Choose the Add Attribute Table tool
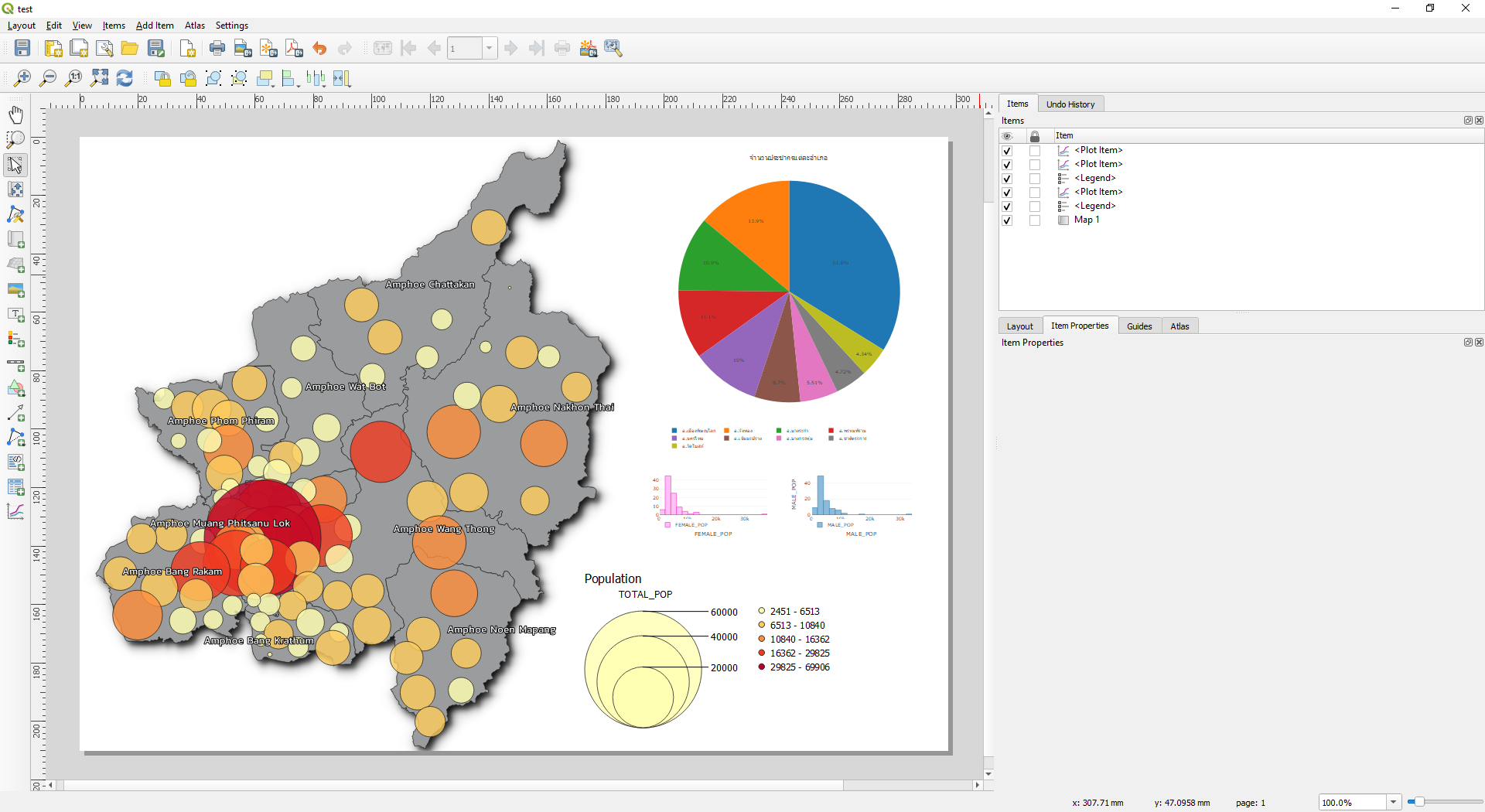This screenshot has width=1485, height=812. click(x=15, y=486)
